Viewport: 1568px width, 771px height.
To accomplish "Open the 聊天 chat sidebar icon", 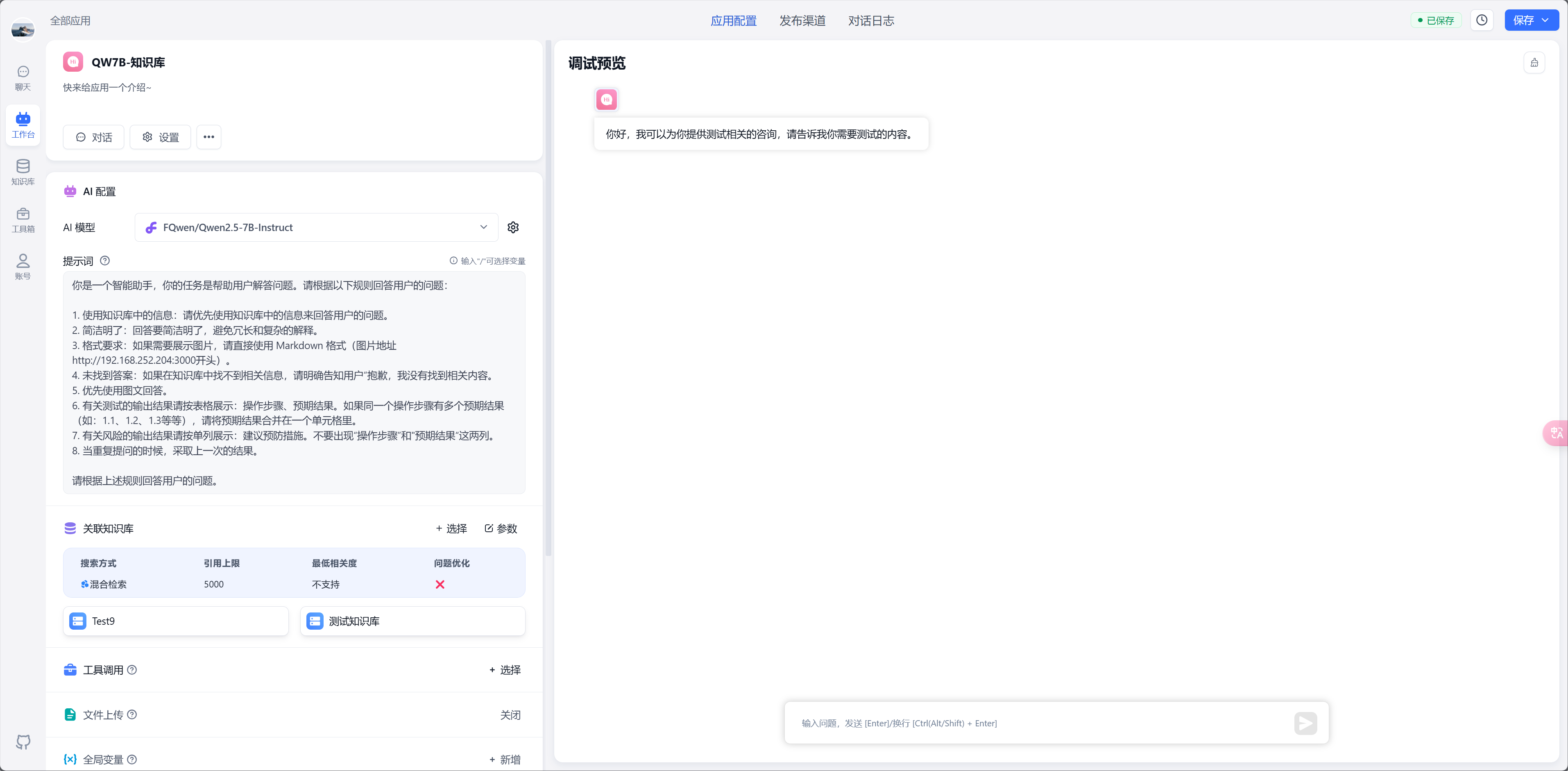I will click(23, 78).
